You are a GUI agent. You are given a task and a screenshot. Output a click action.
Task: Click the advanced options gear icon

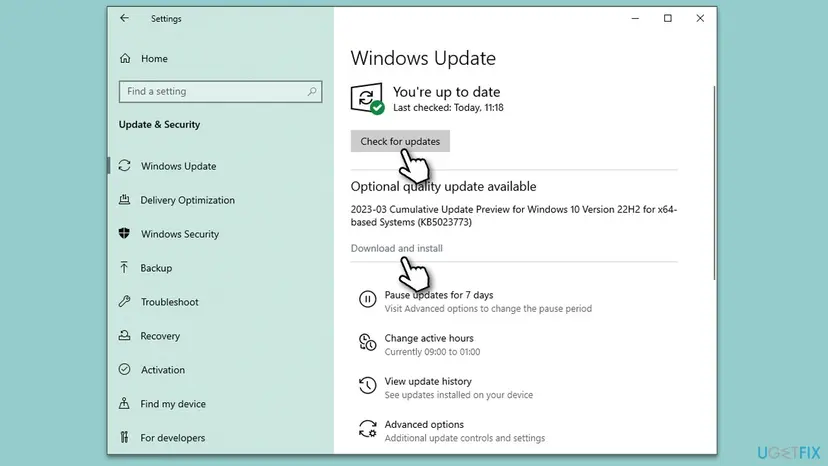(368, 428)
